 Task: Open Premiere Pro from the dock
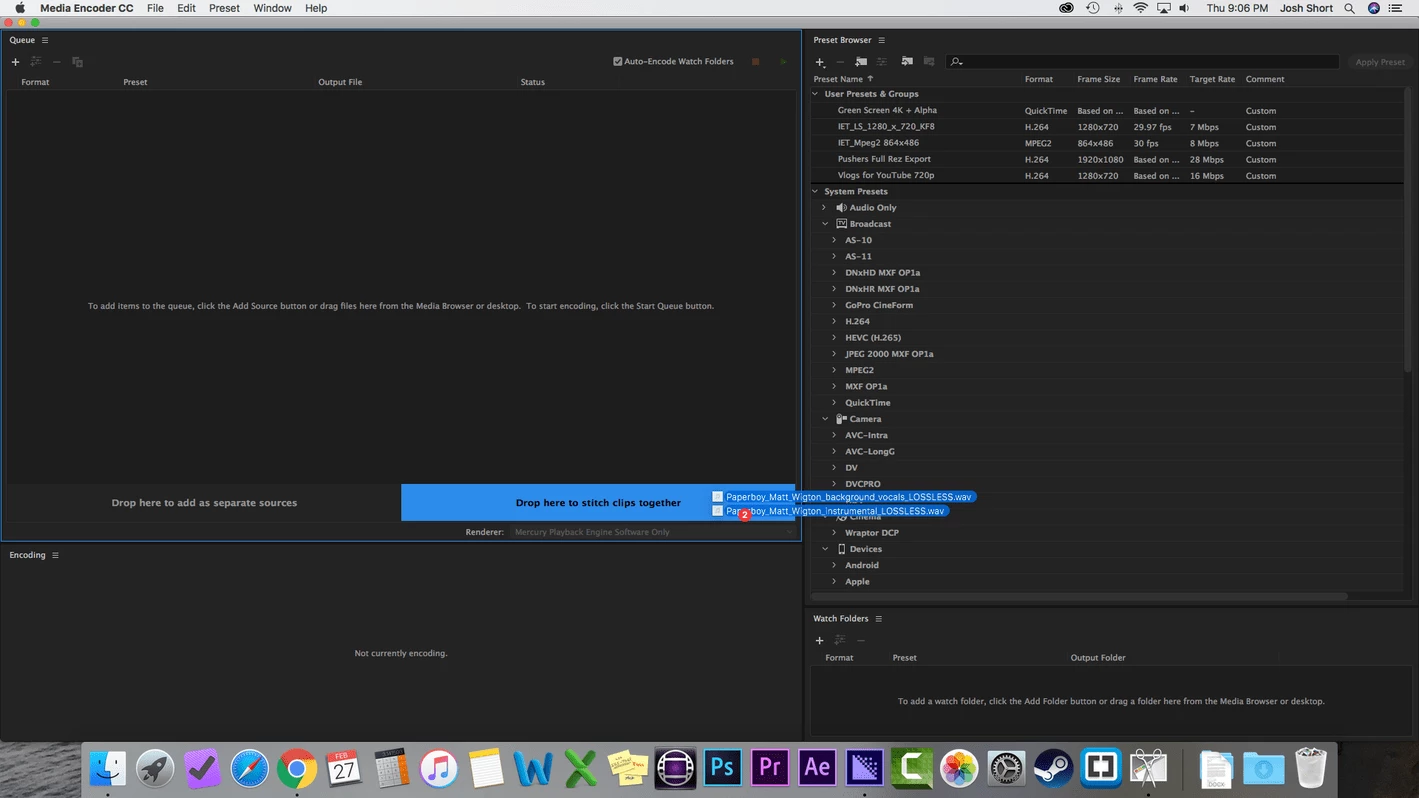click(770, 768)
